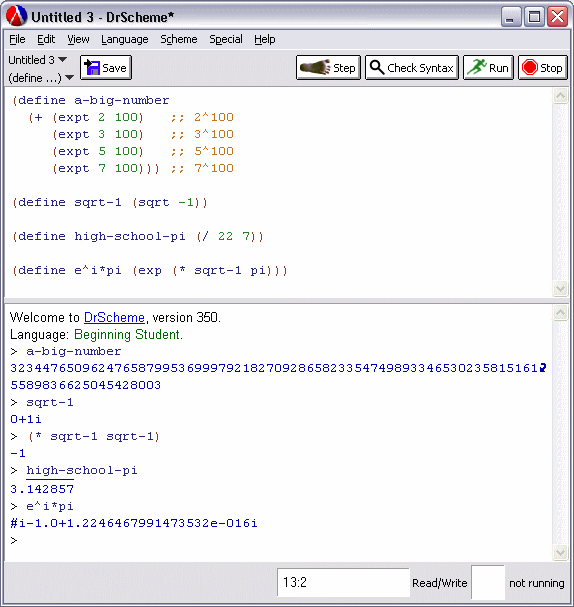
Task: Click the definitions pane scroll down arrow
Action: (560, 288)
